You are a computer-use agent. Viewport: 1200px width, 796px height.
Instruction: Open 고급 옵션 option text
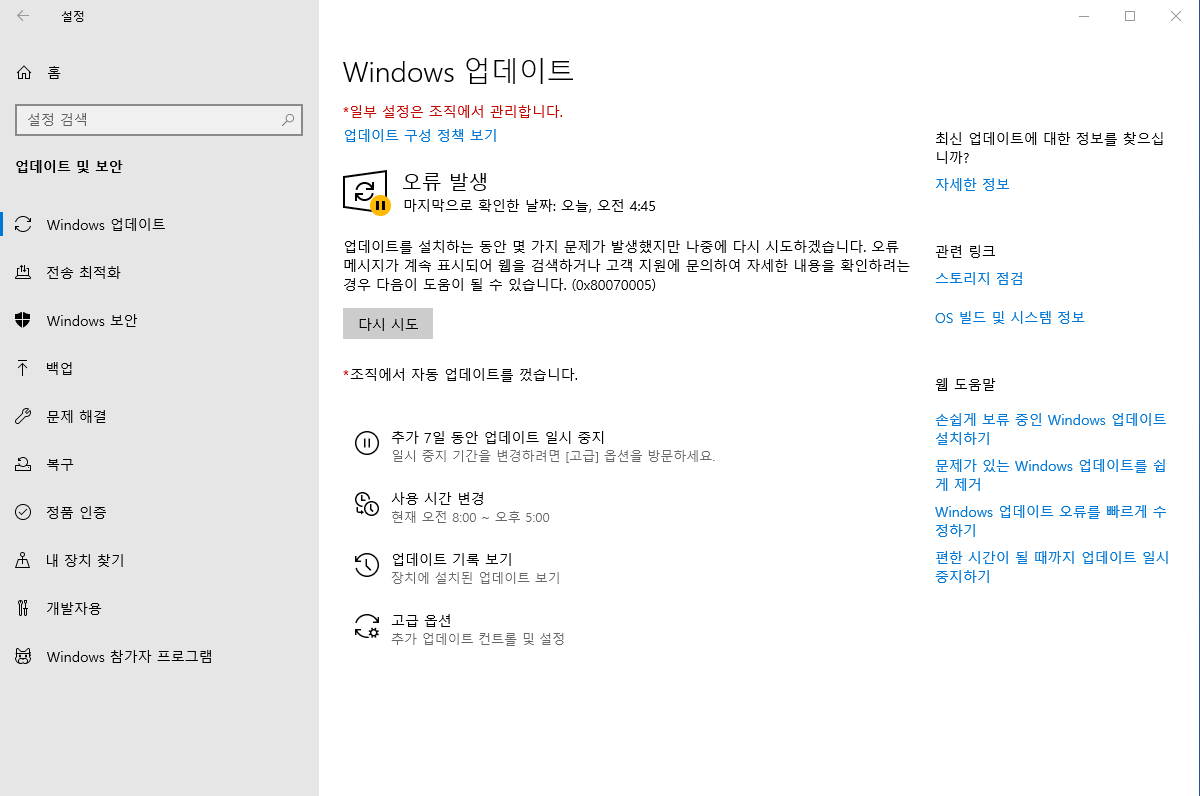[421, 620]
